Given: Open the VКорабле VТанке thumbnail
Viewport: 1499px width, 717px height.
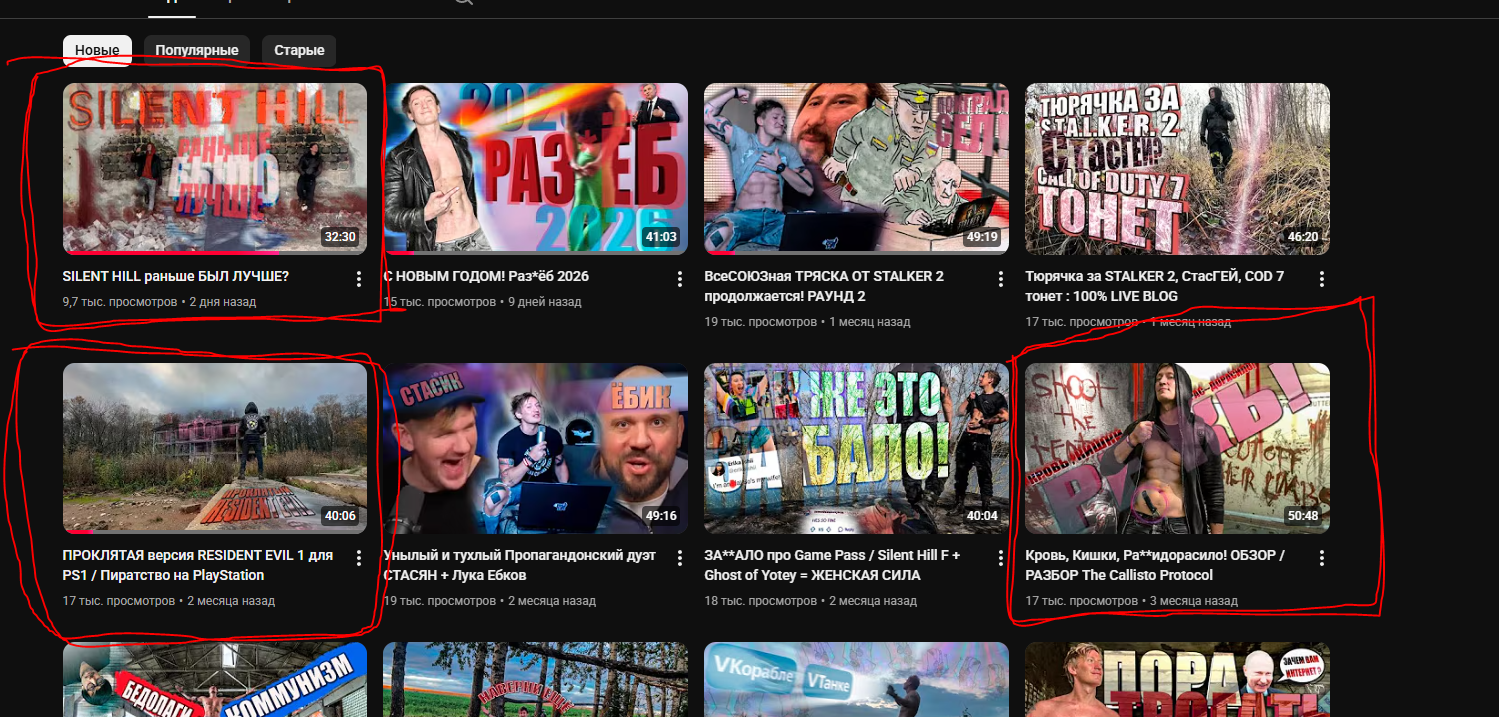Looking at the screenshot, I should pyautogui.click(x=856, y=680).
